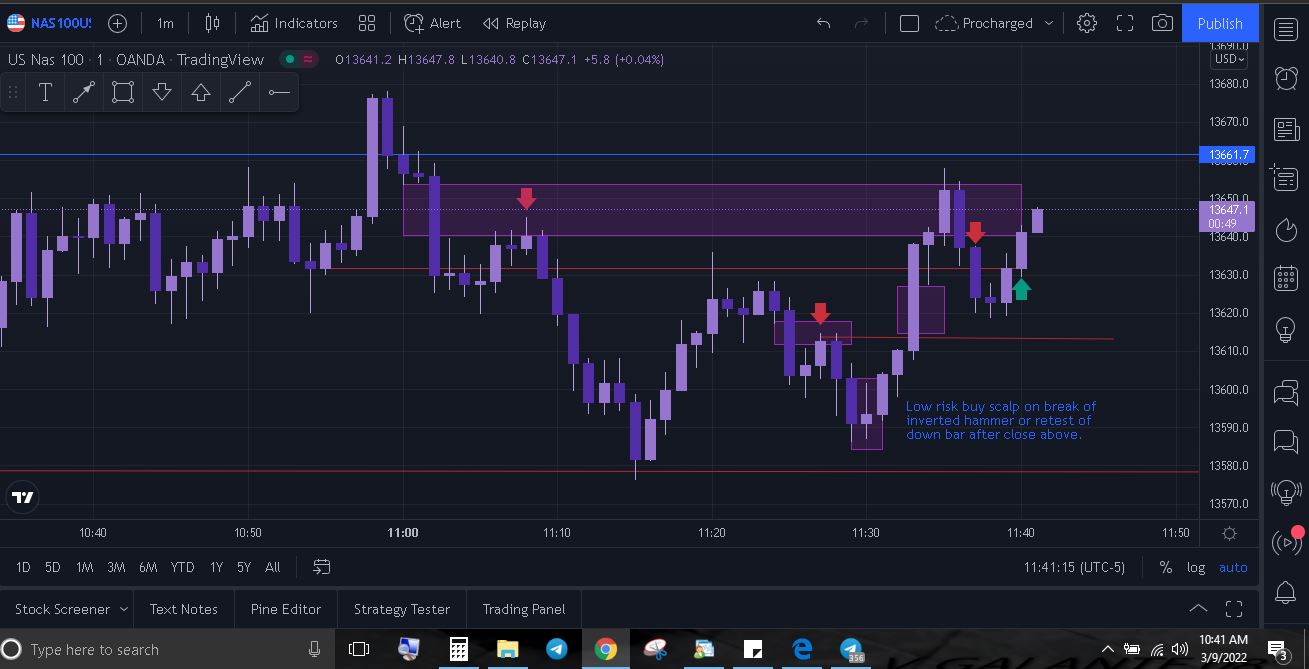Screen dimensions: 1309x669
Task: Set date range to YTD
Action: (182, 567)
